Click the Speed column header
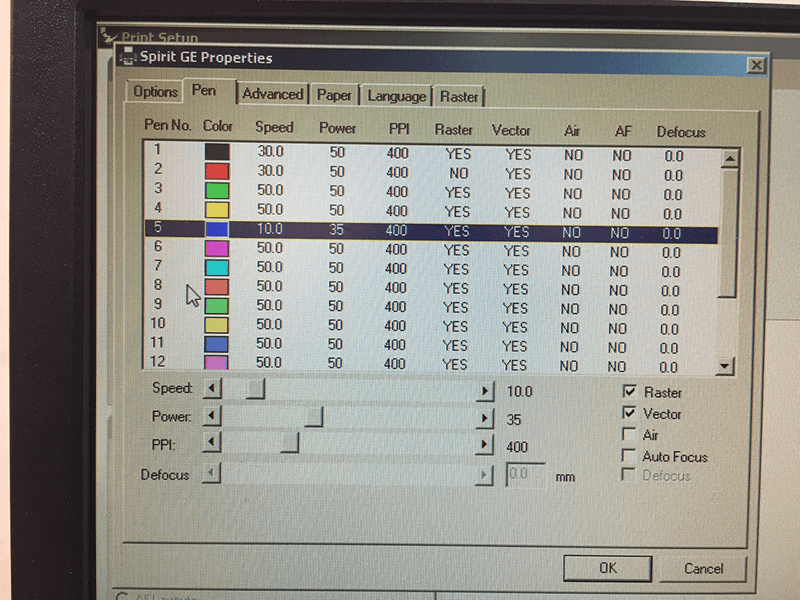The height and width of the screenshot is (600, 800). (274, 127)
